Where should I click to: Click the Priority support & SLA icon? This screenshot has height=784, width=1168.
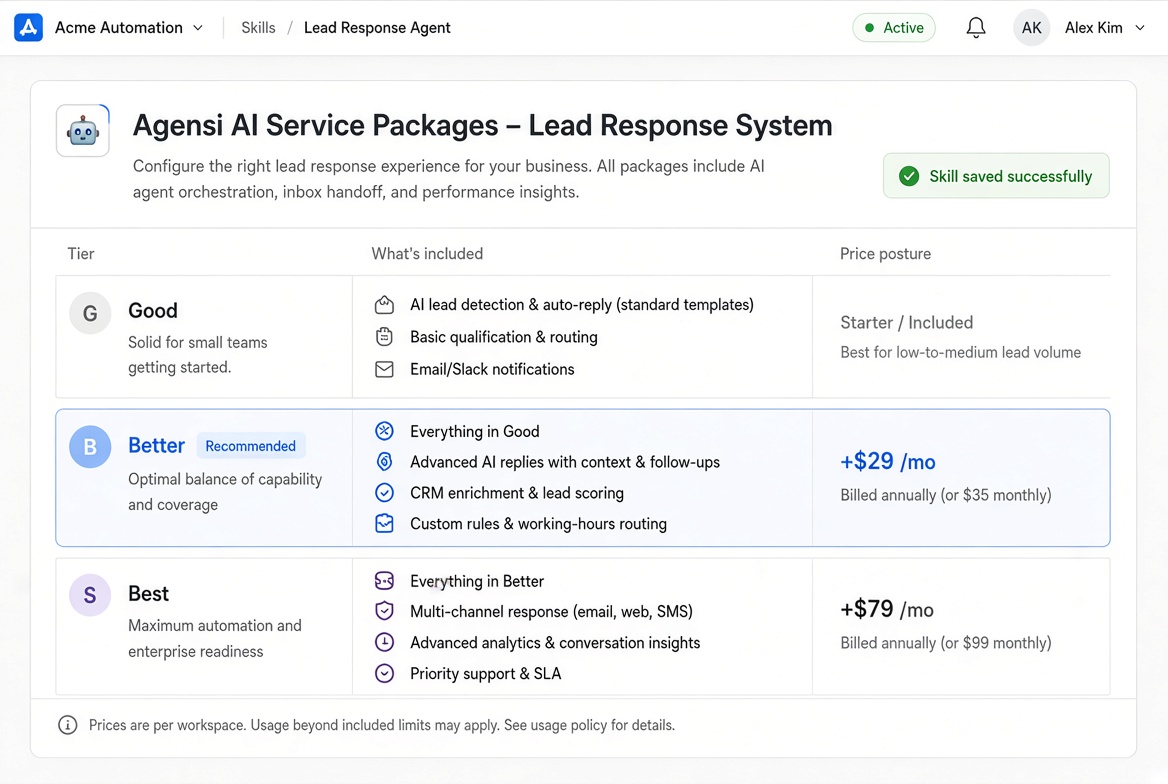(384, 674)
